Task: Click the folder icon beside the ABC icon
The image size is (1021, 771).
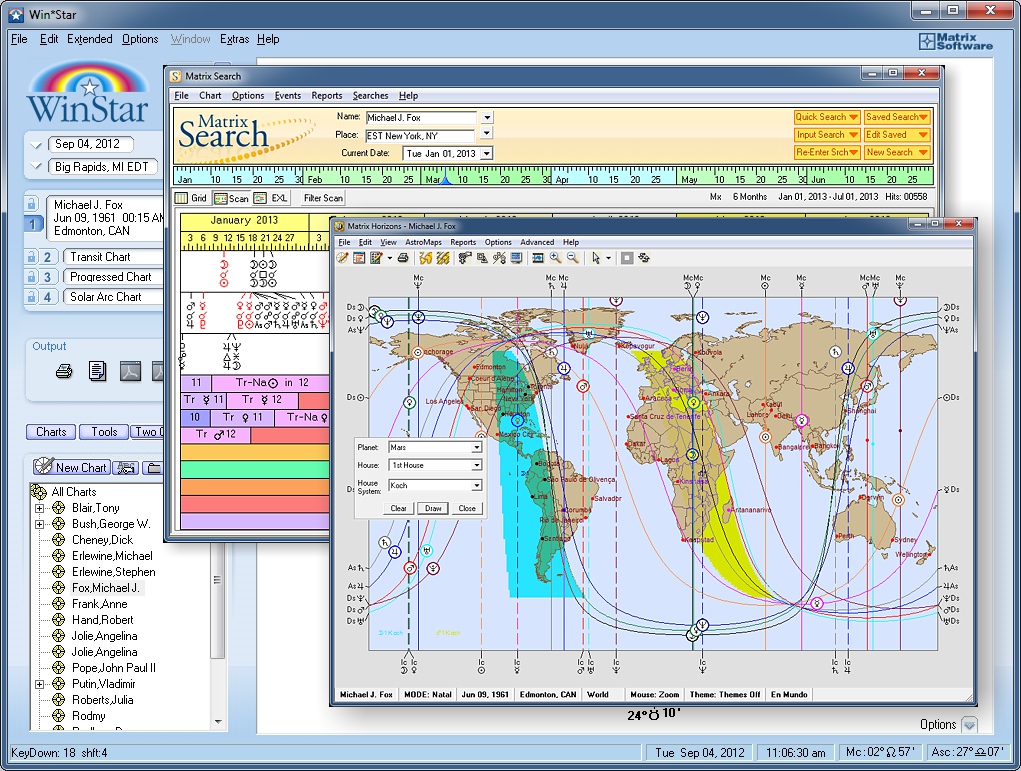Action: pyautogui.click(x=152, y=468)
